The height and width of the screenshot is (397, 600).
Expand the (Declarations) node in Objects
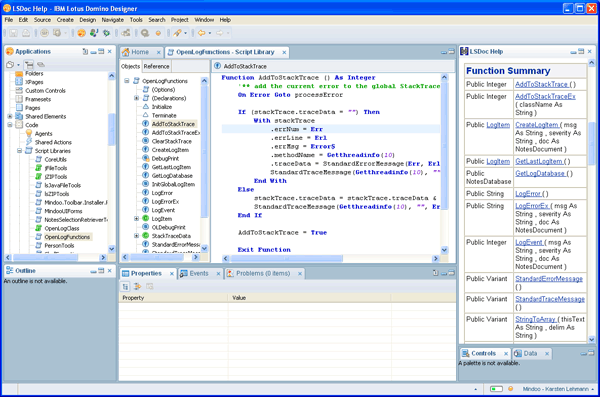pos(136,98)
